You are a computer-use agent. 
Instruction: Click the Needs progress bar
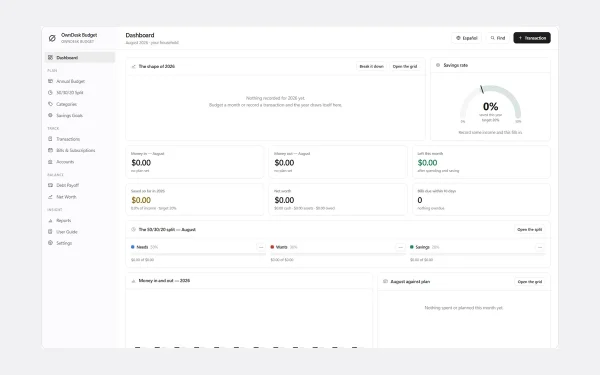(198, 254)
